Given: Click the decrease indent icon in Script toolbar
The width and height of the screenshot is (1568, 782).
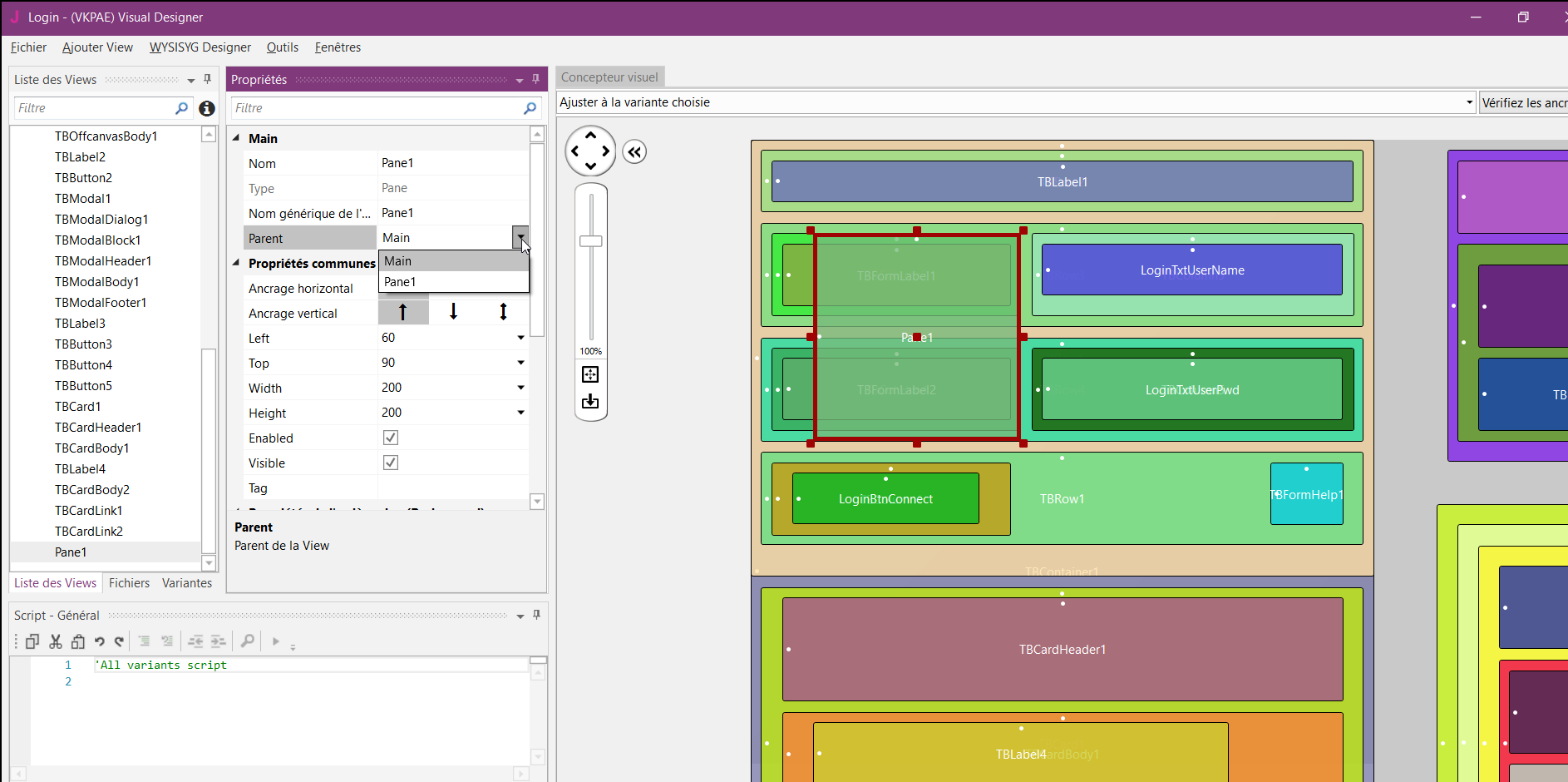Looking at the screenshot, I should tap(195, 641).
